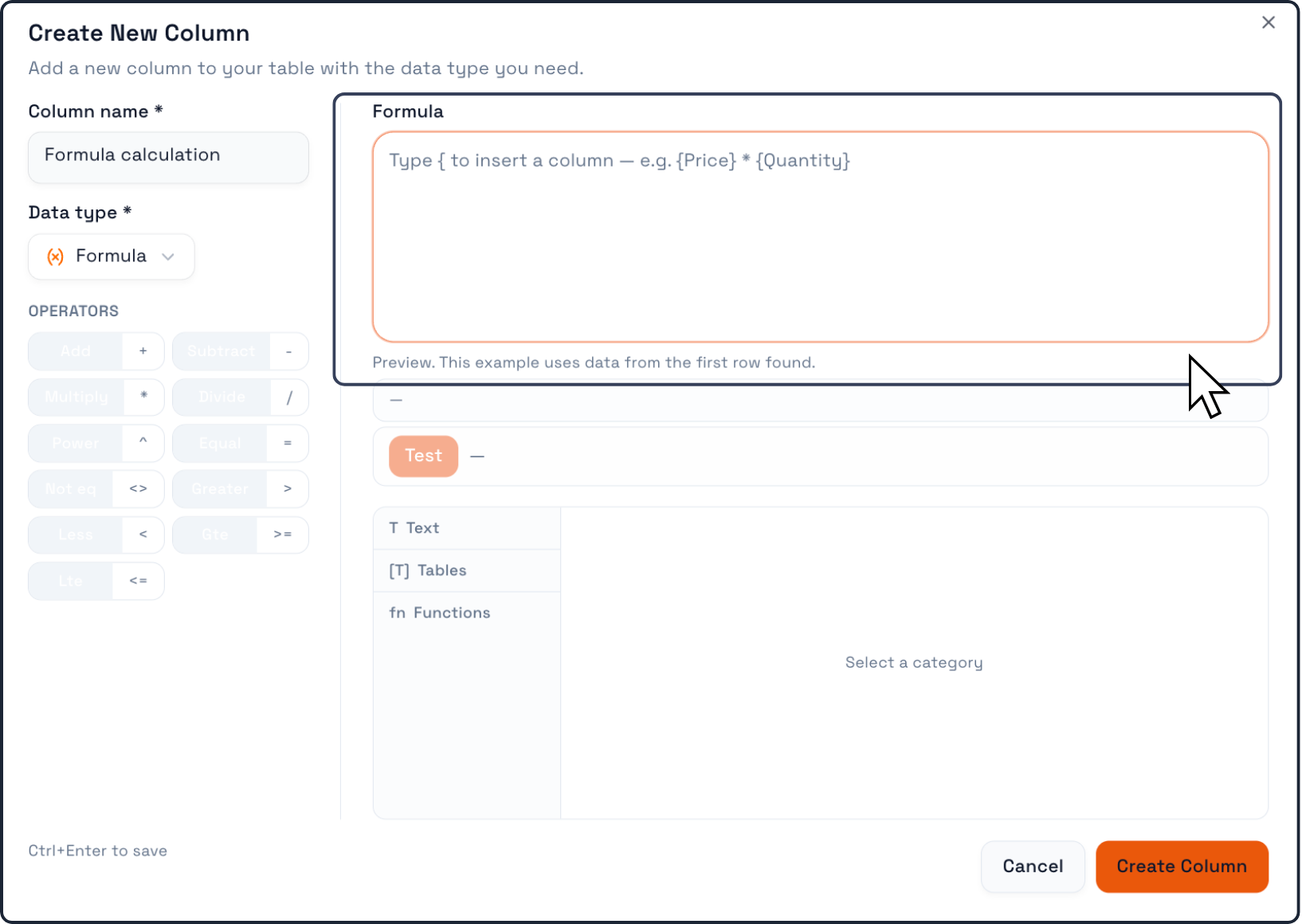
Task: Cancel the new column dialog
Action: (1033, 867)
